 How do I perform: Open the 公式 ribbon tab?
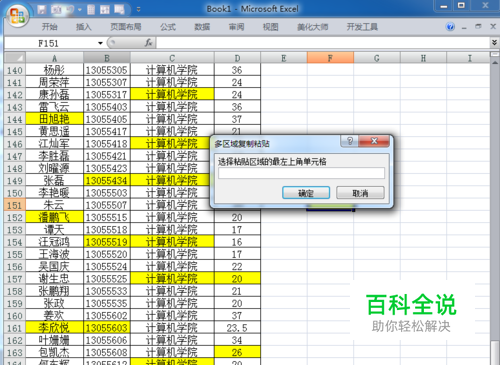point(168,27)
